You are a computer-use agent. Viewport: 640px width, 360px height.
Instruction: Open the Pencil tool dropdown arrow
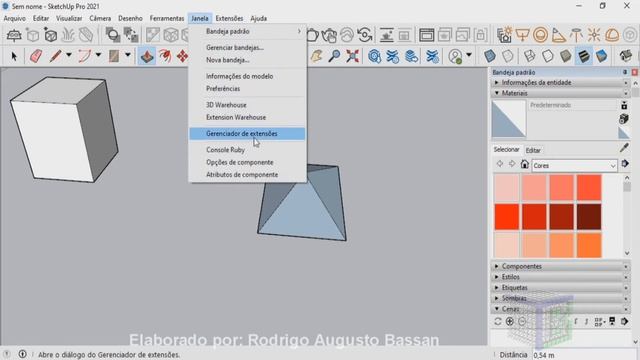pyautogui.click(x=69, y=55)
